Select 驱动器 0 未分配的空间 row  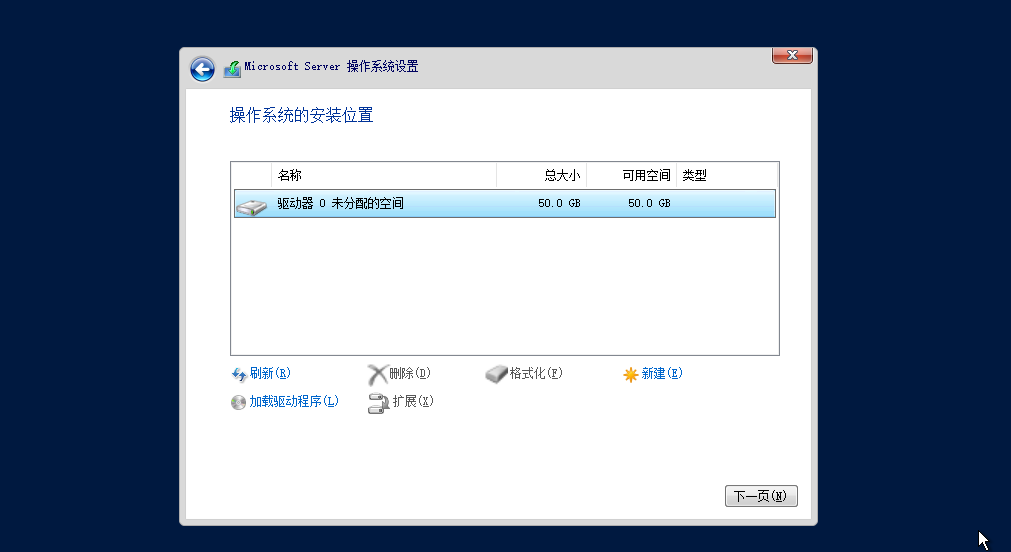pyautogui.click(x=505, y=204)
